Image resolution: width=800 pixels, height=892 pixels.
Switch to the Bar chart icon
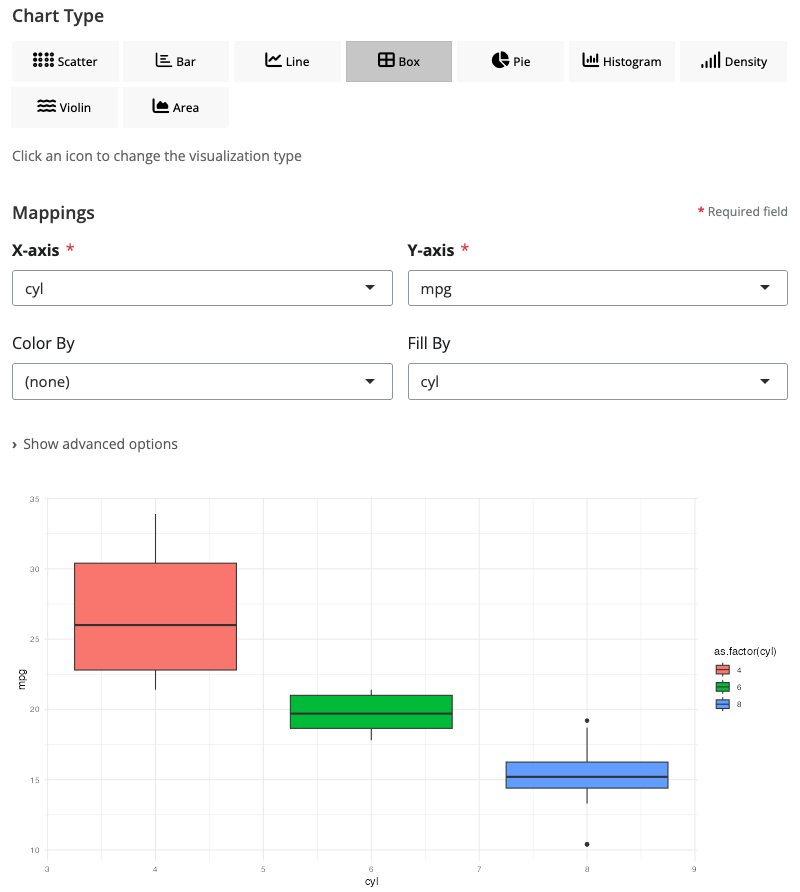176,61
